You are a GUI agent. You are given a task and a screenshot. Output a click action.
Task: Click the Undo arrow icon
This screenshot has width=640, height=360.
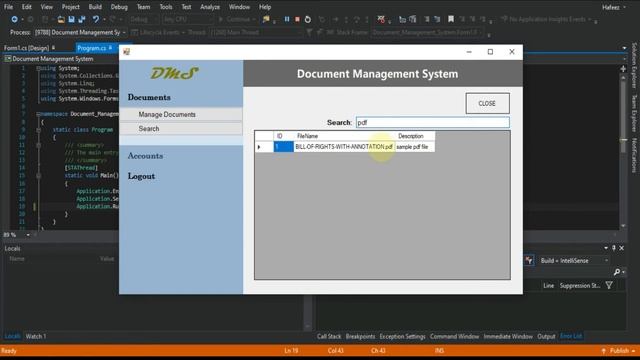pos(96,19)
